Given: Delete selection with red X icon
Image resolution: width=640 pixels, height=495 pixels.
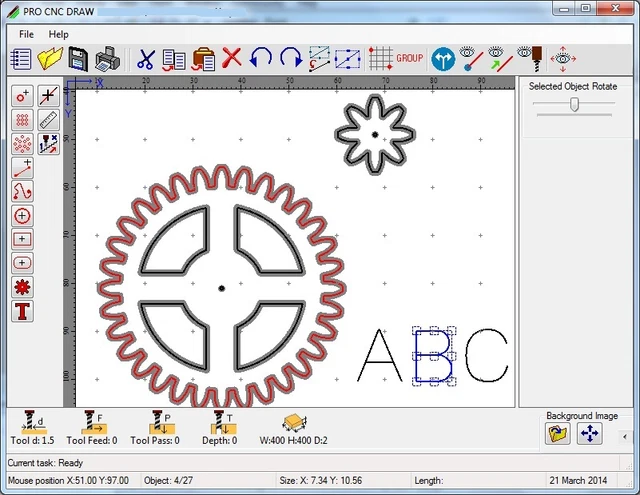Looking at the screenshot, I should click(232, 58).
